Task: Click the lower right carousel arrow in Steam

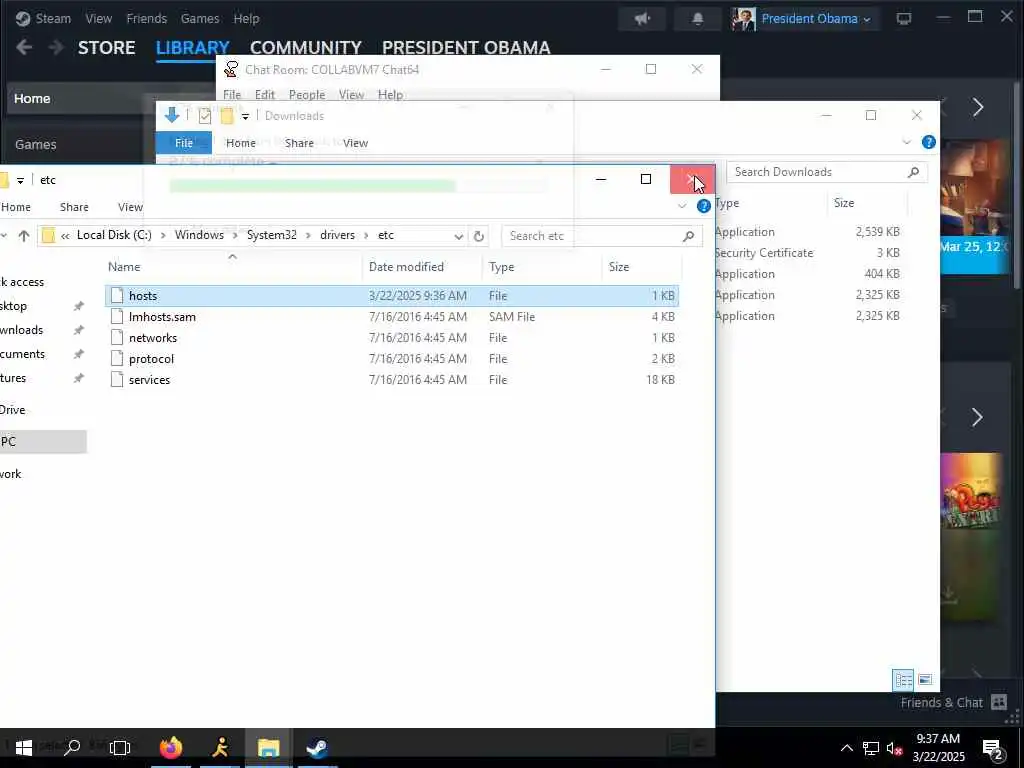Action: tap(978, 417)
